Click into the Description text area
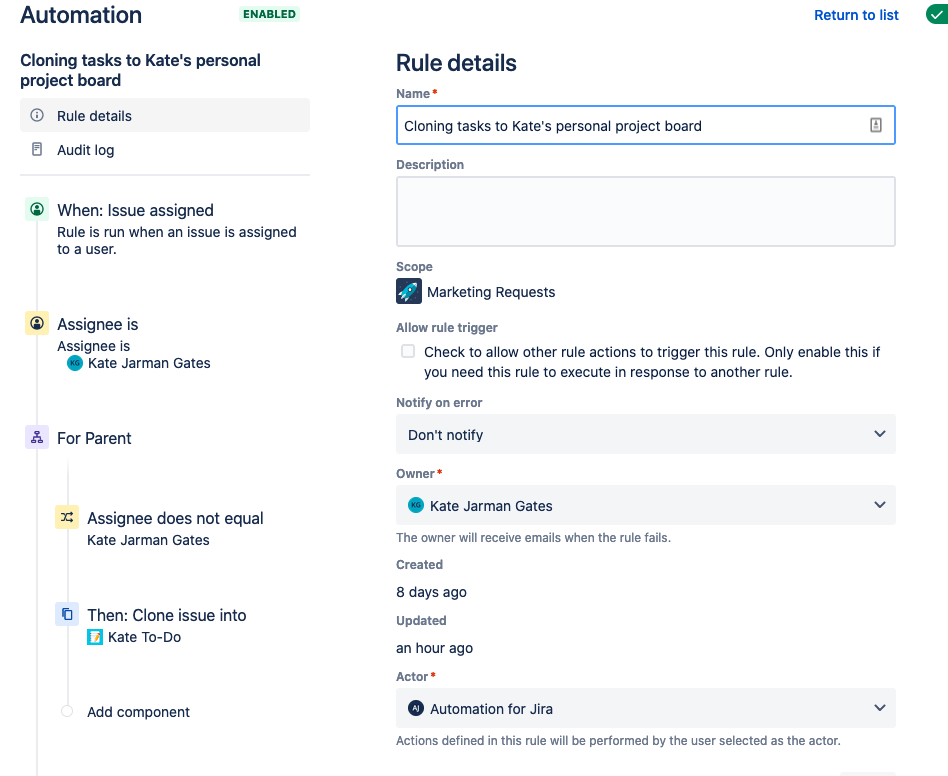Viewport: 948px width, 776px height. [645, 211]
